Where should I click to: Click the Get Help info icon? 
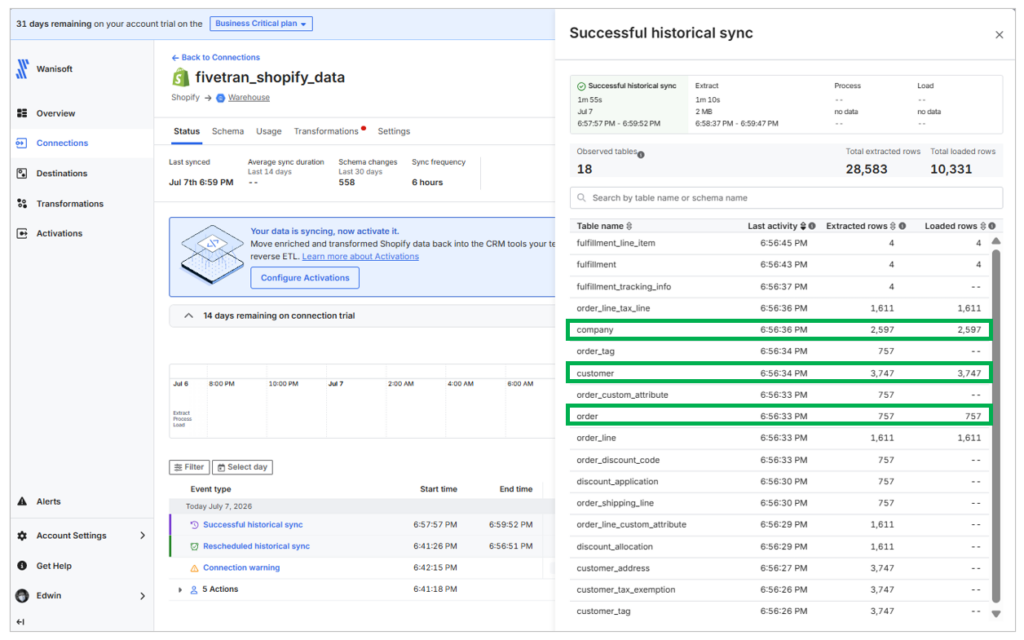(22, 566)
